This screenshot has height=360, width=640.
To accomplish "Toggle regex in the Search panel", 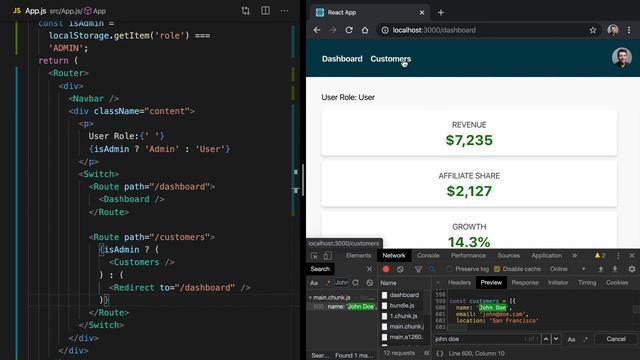I will [327, 283].
